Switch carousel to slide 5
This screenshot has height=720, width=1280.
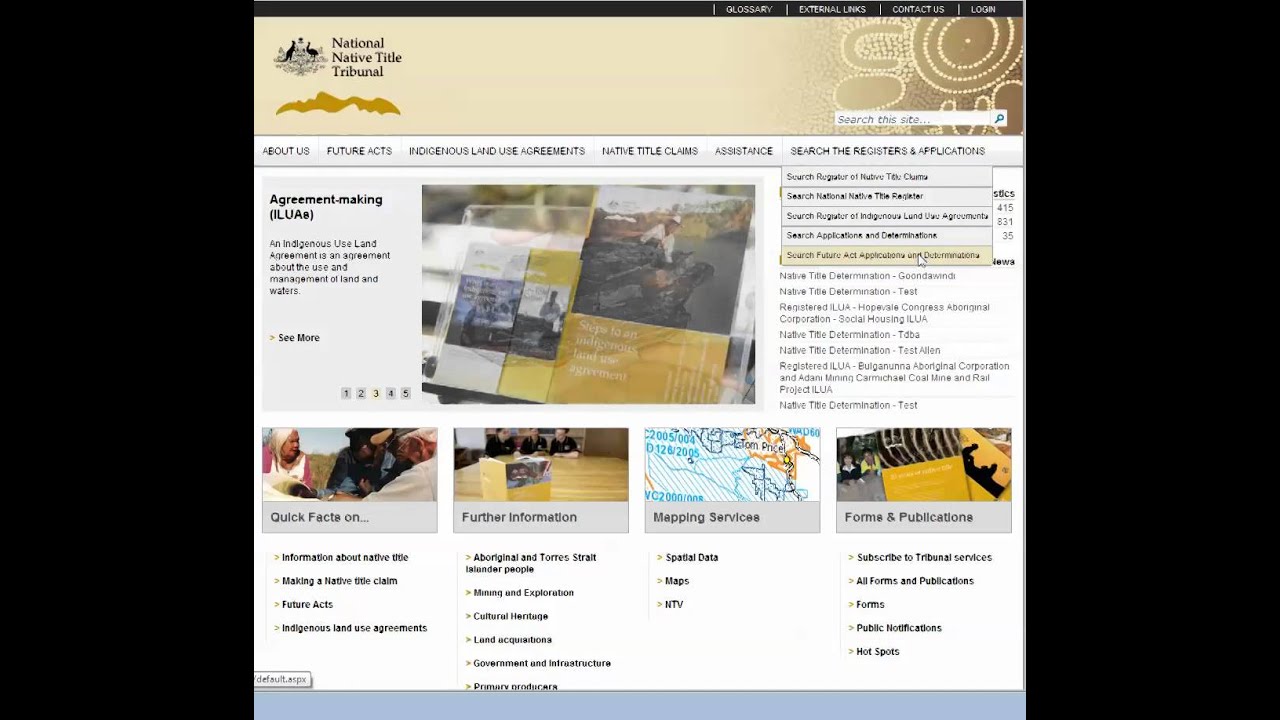click(405, 394)
